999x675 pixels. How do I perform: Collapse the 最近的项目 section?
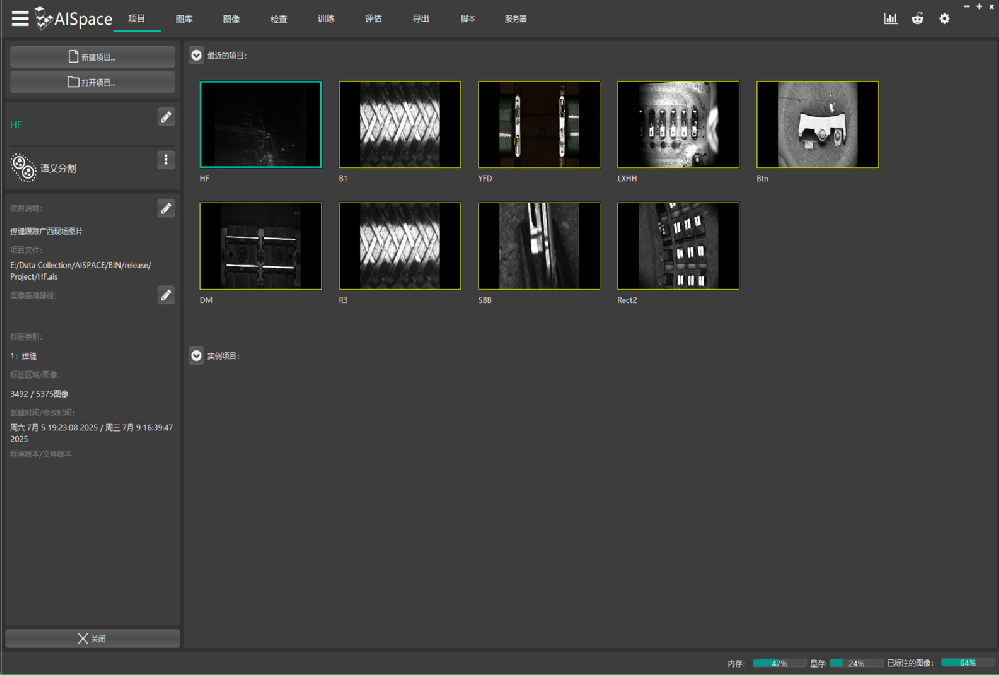click(x=197, y=55)
